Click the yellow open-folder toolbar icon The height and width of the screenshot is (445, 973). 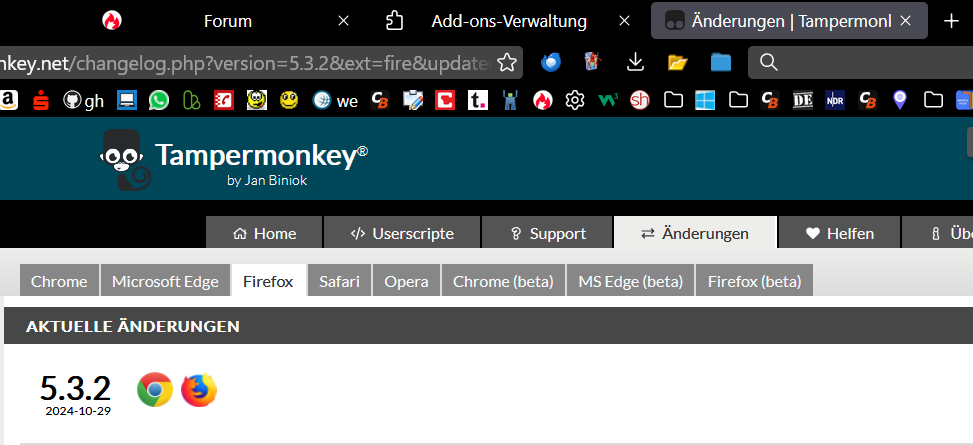pyautogui.click(x=678, y=62)
